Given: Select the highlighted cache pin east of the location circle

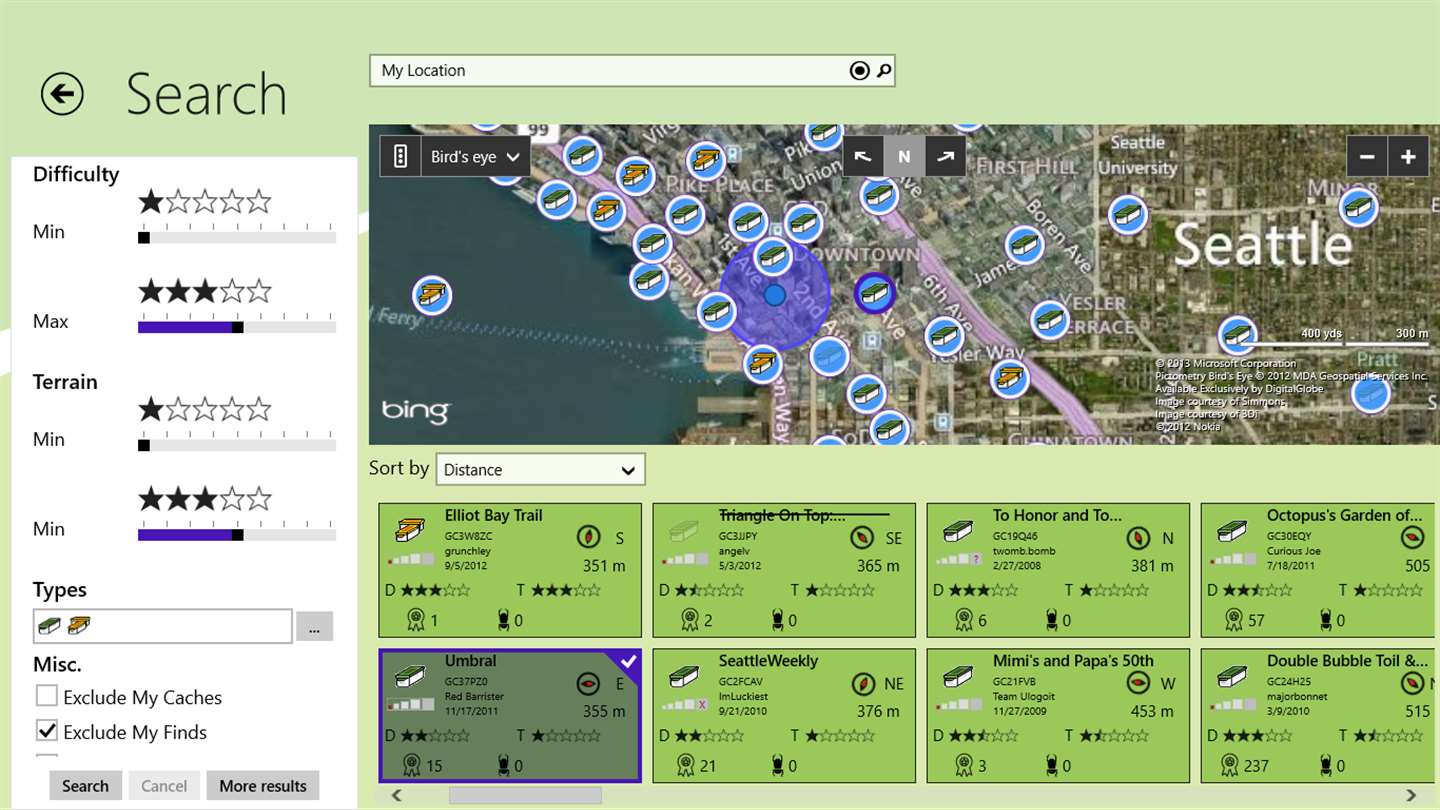Looking at the screenshot, I should click(875, 293).
